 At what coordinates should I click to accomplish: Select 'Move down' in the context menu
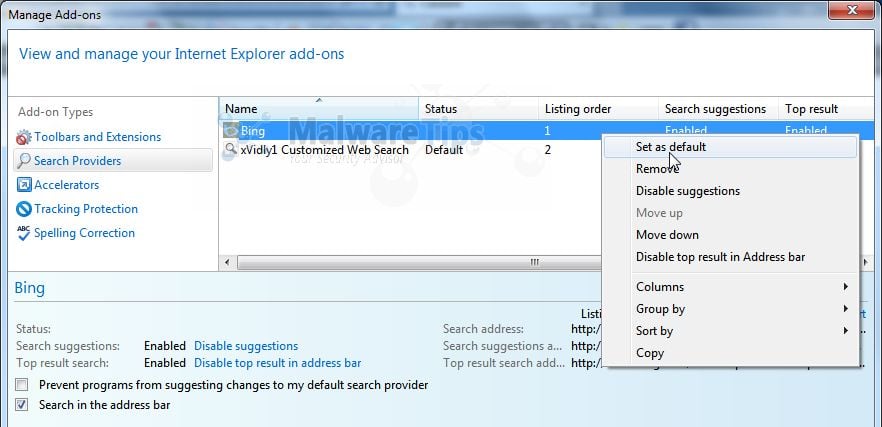730,235
